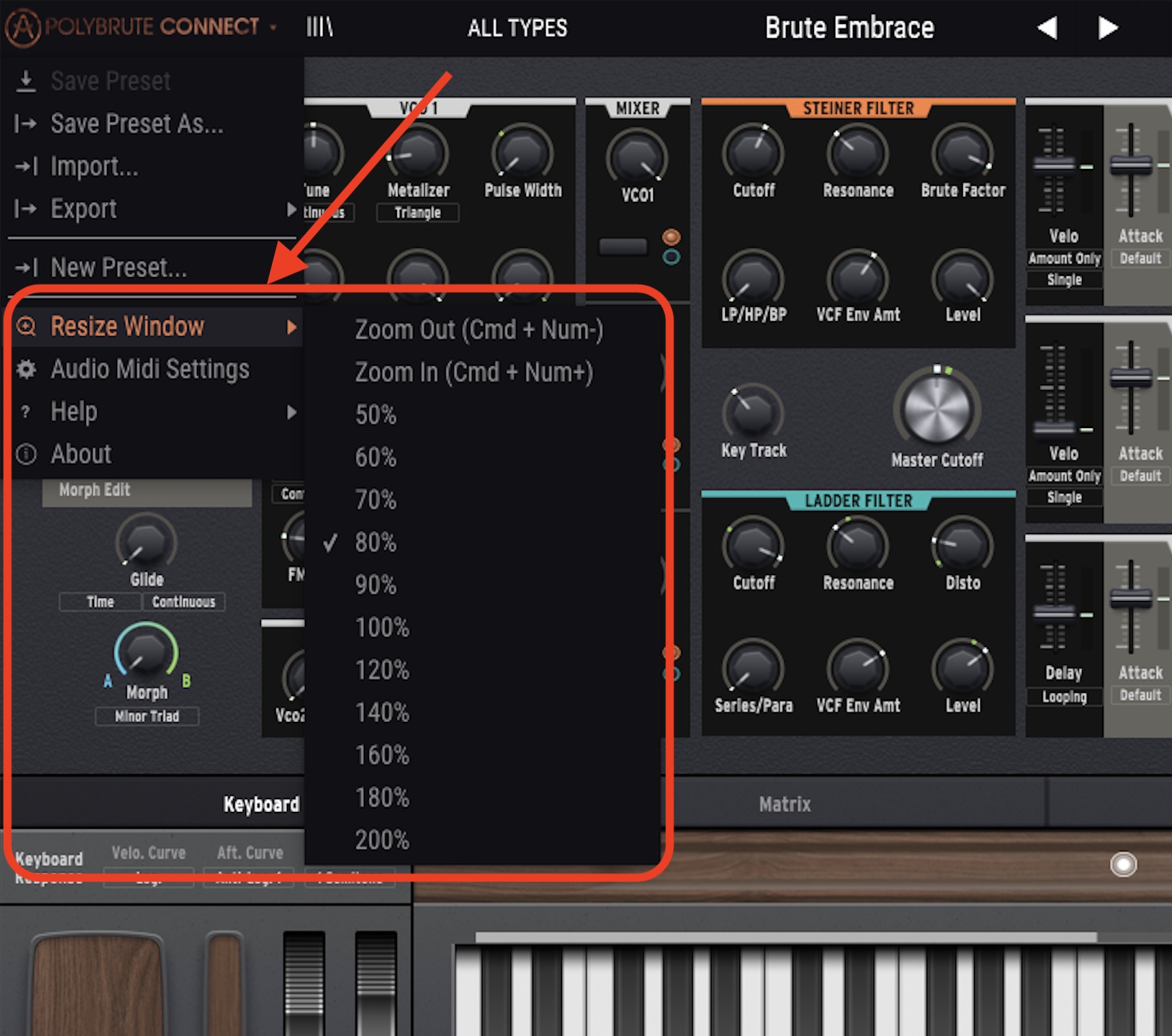This screenshot has width=1172, height=1036.
Task: Click the Resize Window magnifier icon
Action: 26,326
